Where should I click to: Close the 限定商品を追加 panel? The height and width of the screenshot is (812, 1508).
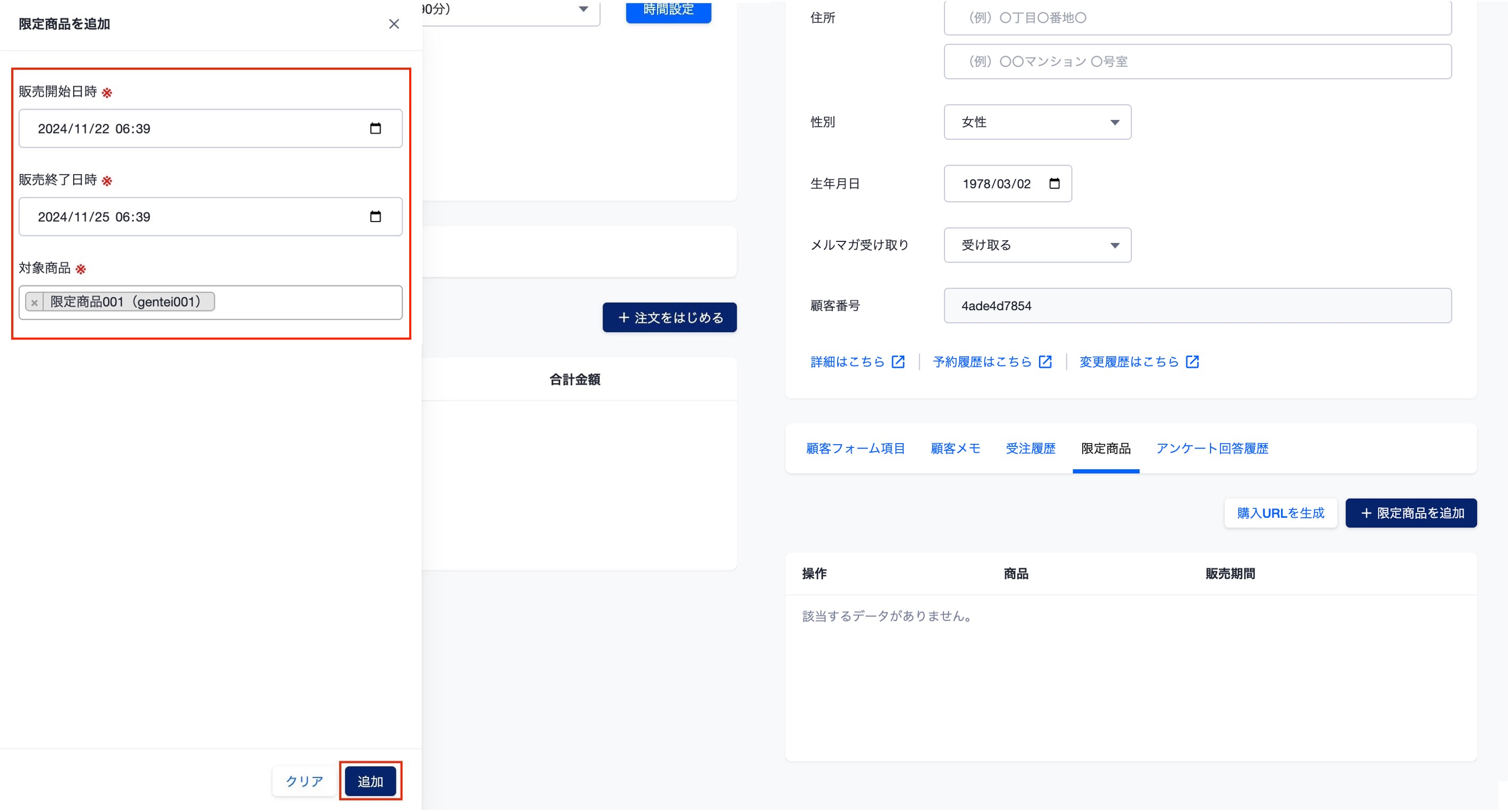tap(394, 24)
